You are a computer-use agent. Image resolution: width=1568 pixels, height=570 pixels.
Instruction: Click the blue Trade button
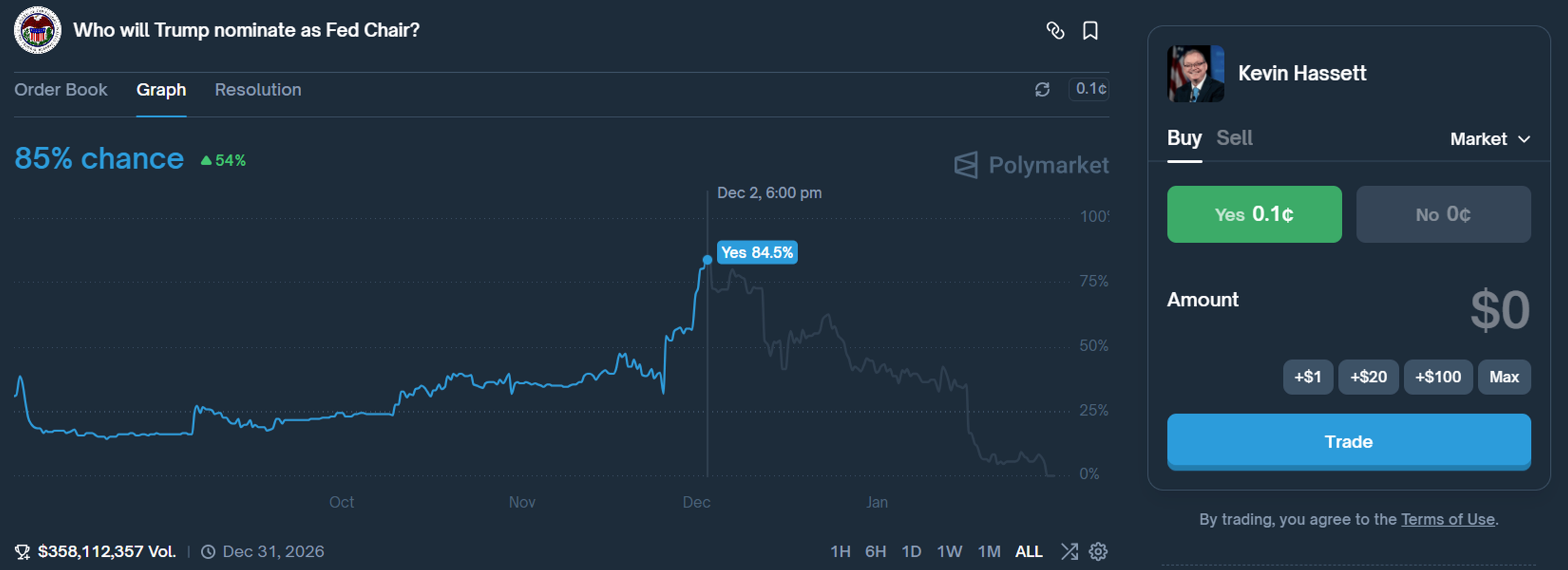click(x=1348, y=441)
